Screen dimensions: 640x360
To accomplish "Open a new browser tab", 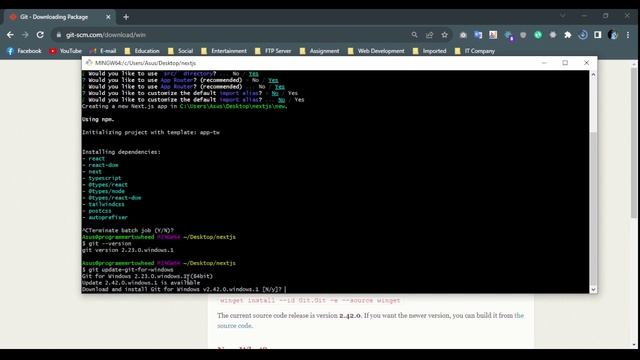I will tap(126, 17).
